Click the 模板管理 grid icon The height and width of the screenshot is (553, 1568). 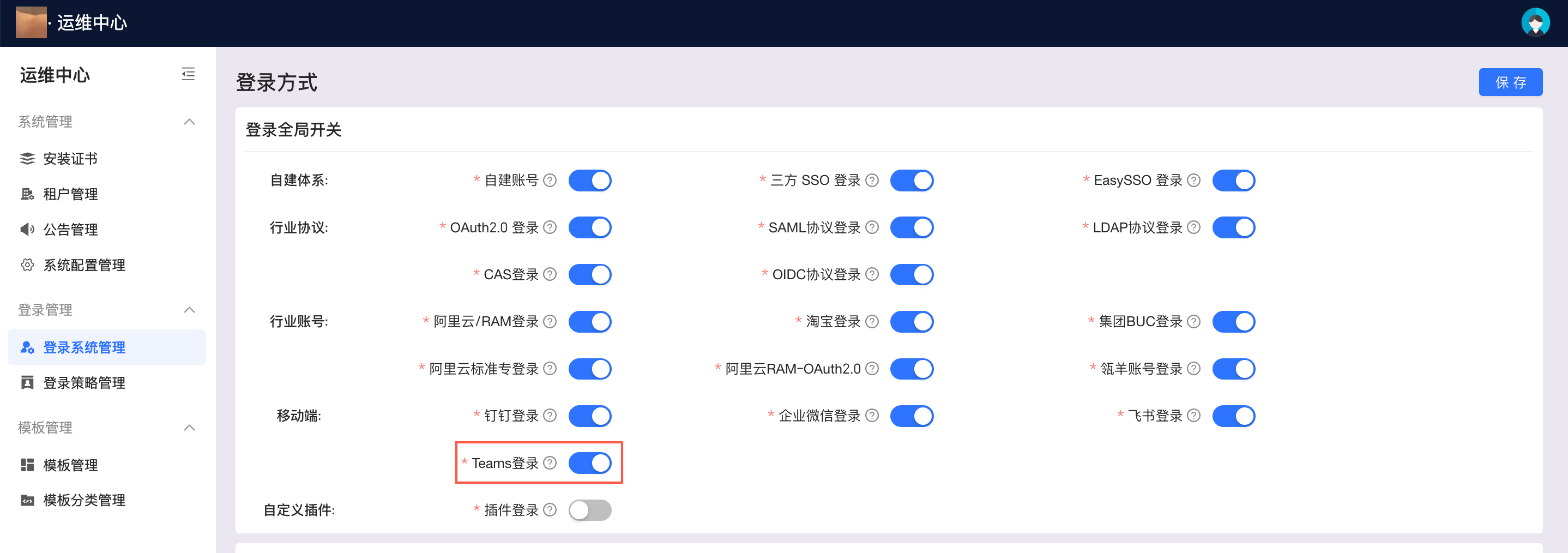tap(27, 465)
